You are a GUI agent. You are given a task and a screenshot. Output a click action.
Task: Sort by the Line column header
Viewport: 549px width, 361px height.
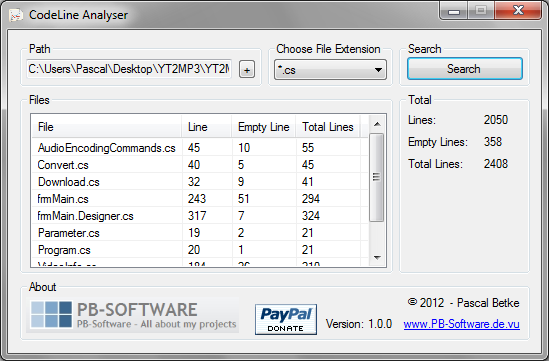(207, 127)
